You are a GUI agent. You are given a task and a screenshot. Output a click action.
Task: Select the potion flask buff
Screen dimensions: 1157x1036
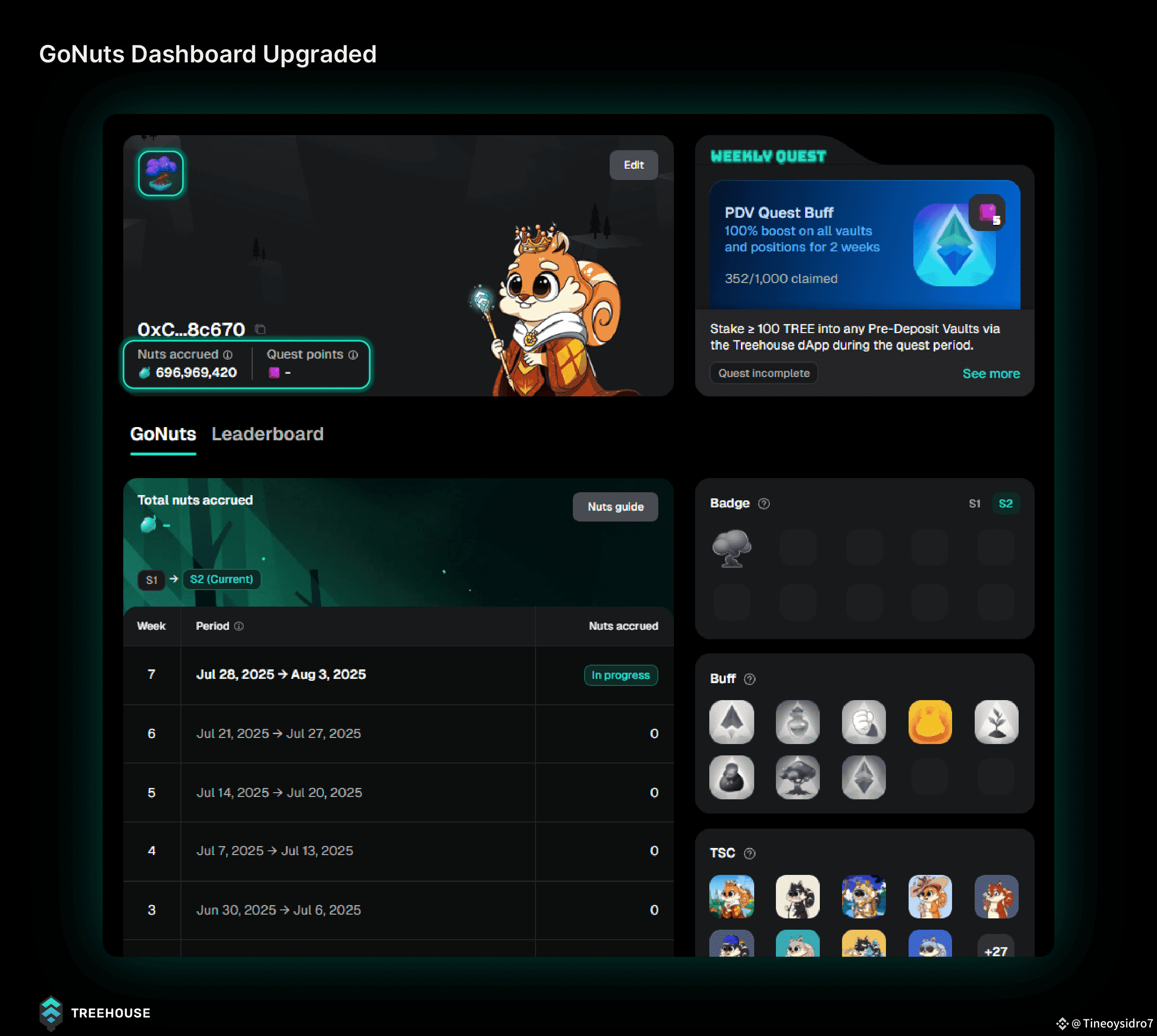pyautogui.click(x=797, y=722)
